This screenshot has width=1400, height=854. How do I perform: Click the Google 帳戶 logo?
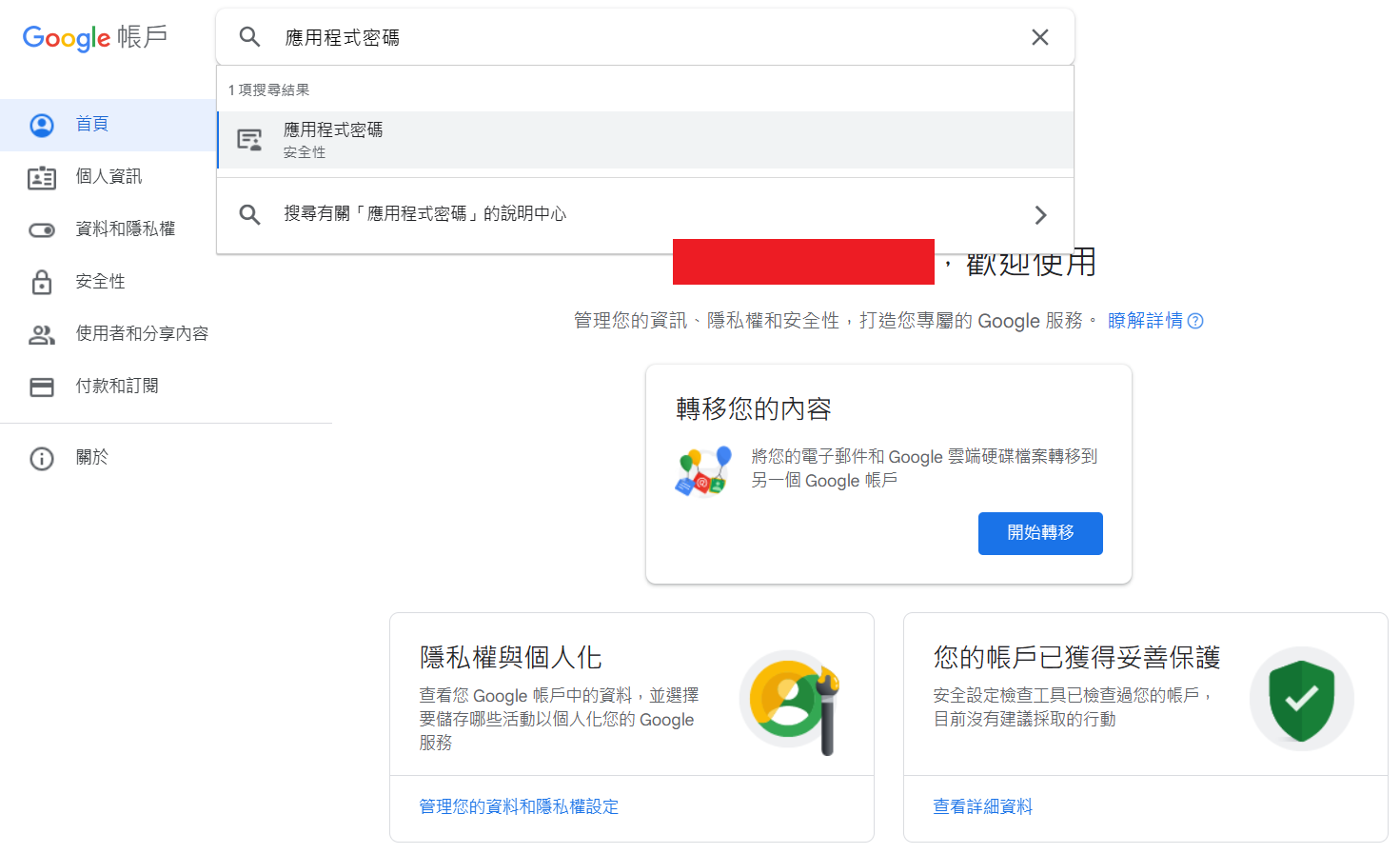pos(95,38)
